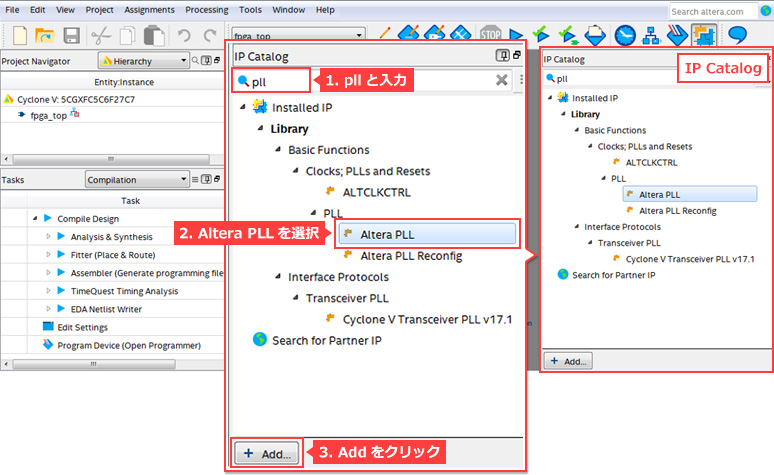774x475 pixels.
Task: Open the Assignments menu
Action: pos(150,9)
